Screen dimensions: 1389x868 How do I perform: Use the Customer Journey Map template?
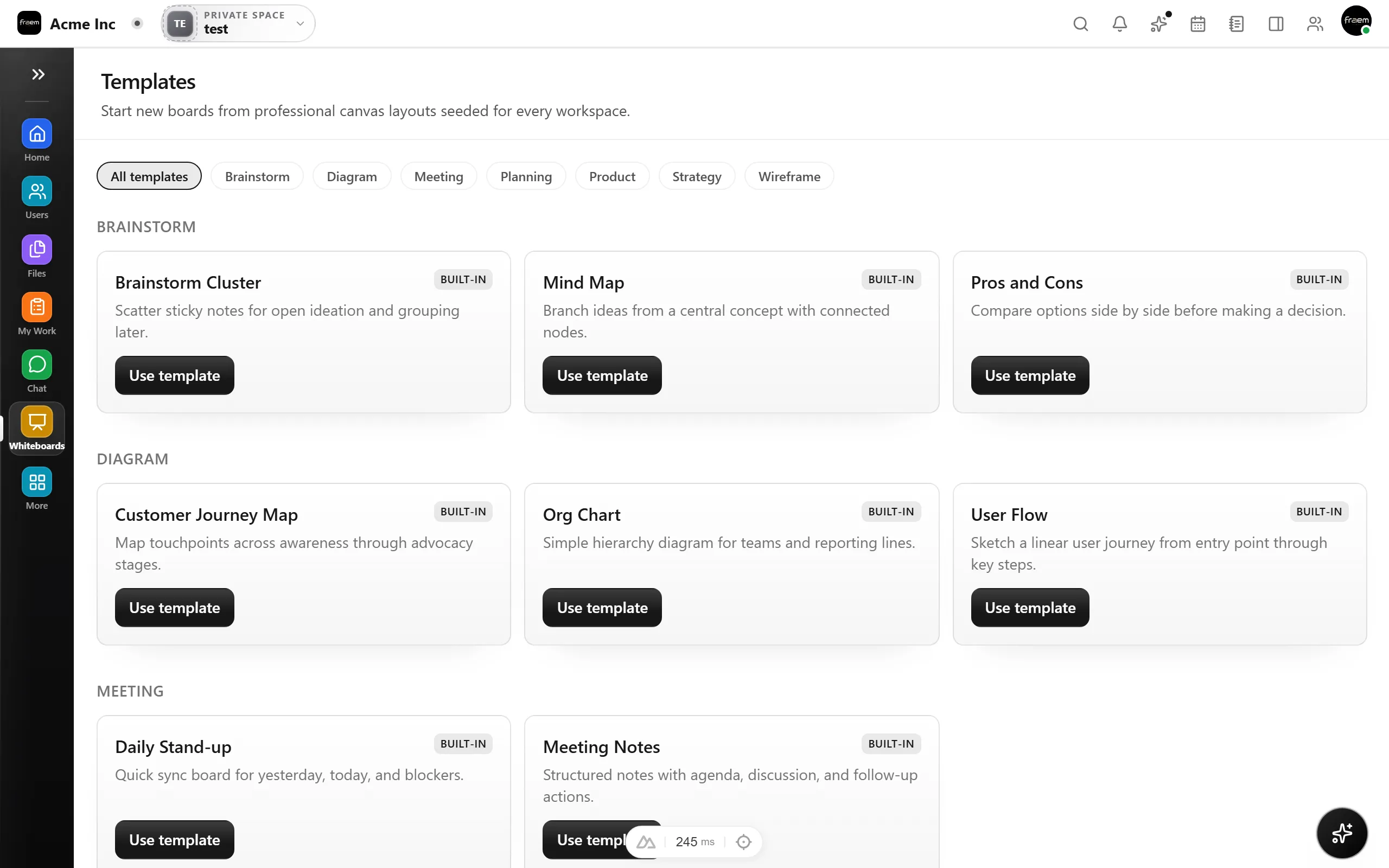[x=175, y=608]
